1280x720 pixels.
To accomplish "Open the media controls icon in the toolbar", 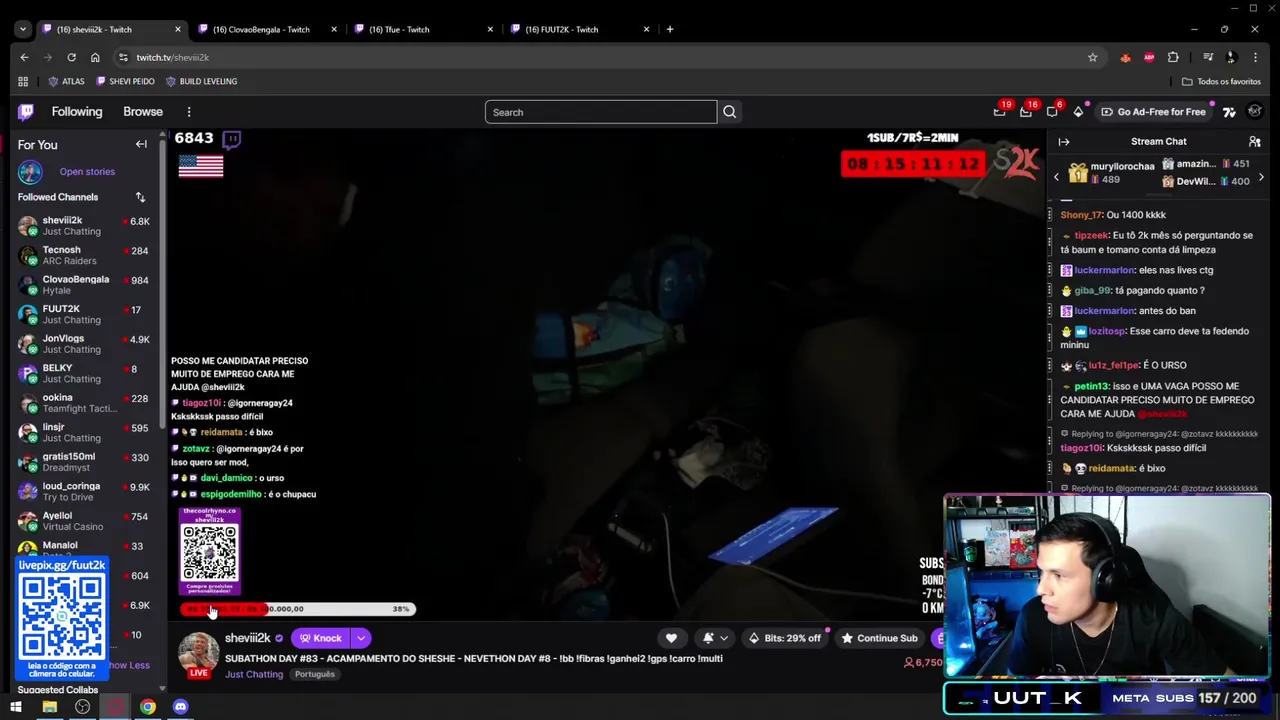I will point(1208,57).
